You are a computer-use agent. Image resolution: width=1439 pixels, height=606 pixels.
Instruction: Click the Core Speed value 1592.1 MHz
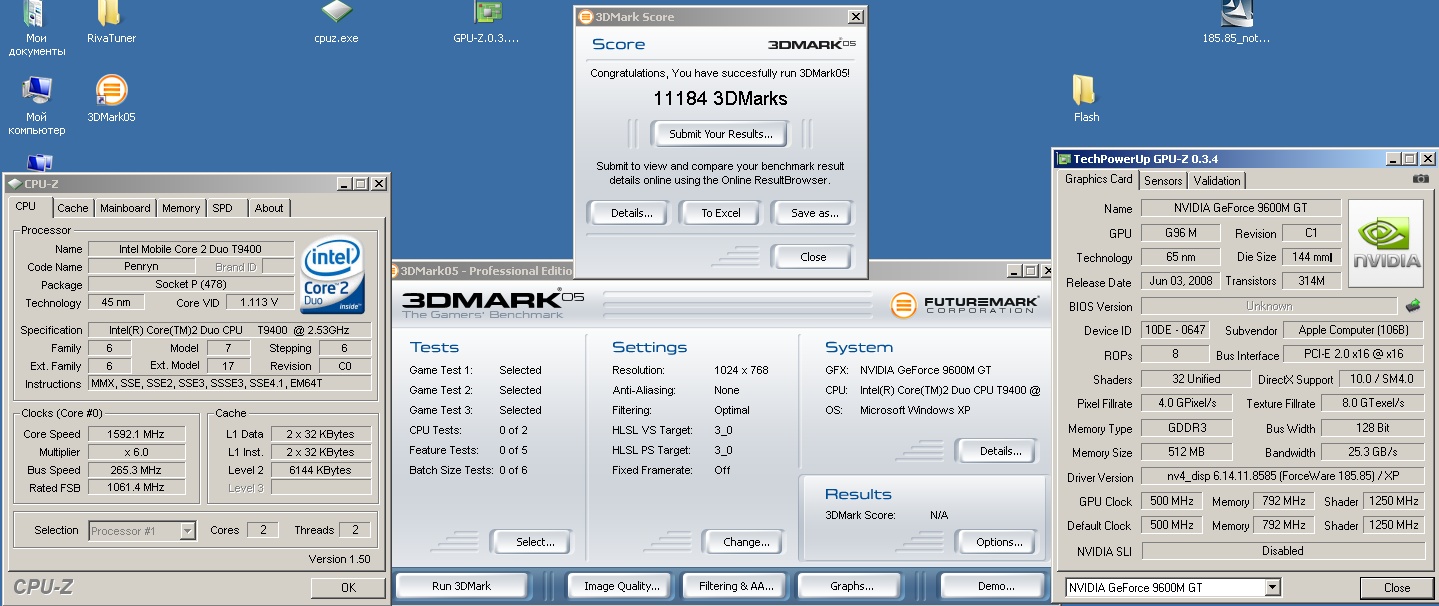(137, 434)
